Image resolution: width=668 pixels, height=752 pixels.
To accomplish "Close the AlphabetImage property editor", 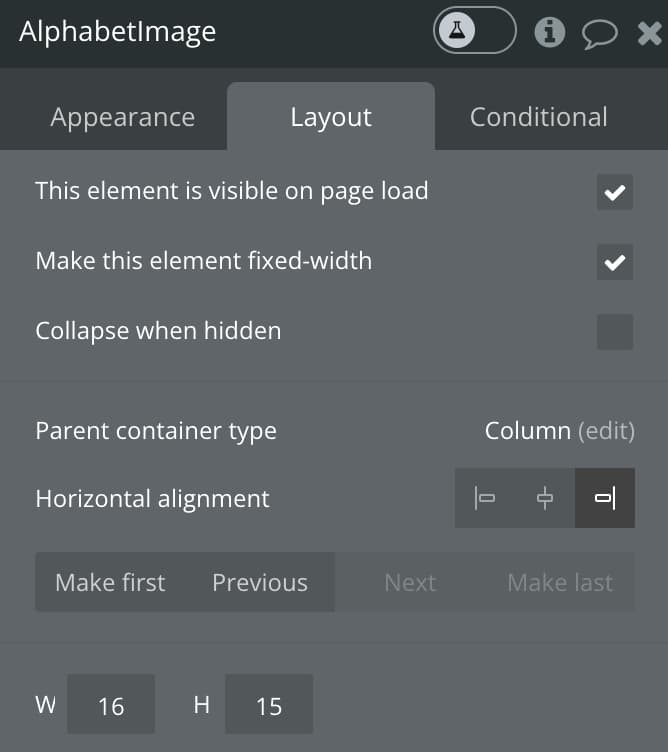I will point(649,33).
